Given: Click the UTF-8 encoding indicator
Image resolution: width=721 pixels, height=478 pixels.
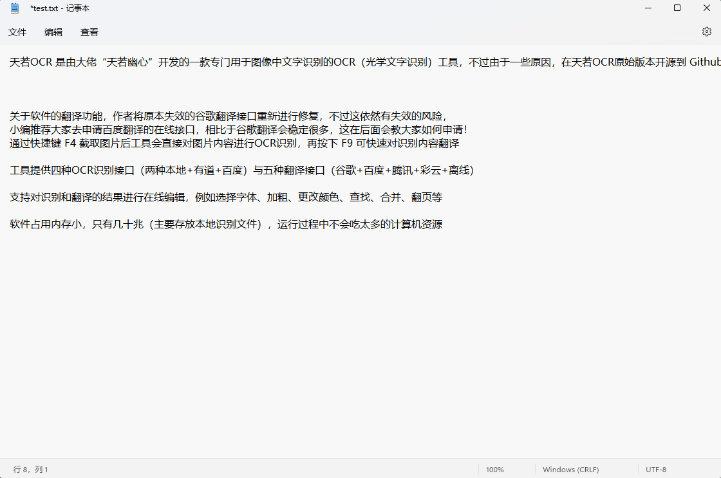Looking at the screenshot, I should click(x=656, y=469).
